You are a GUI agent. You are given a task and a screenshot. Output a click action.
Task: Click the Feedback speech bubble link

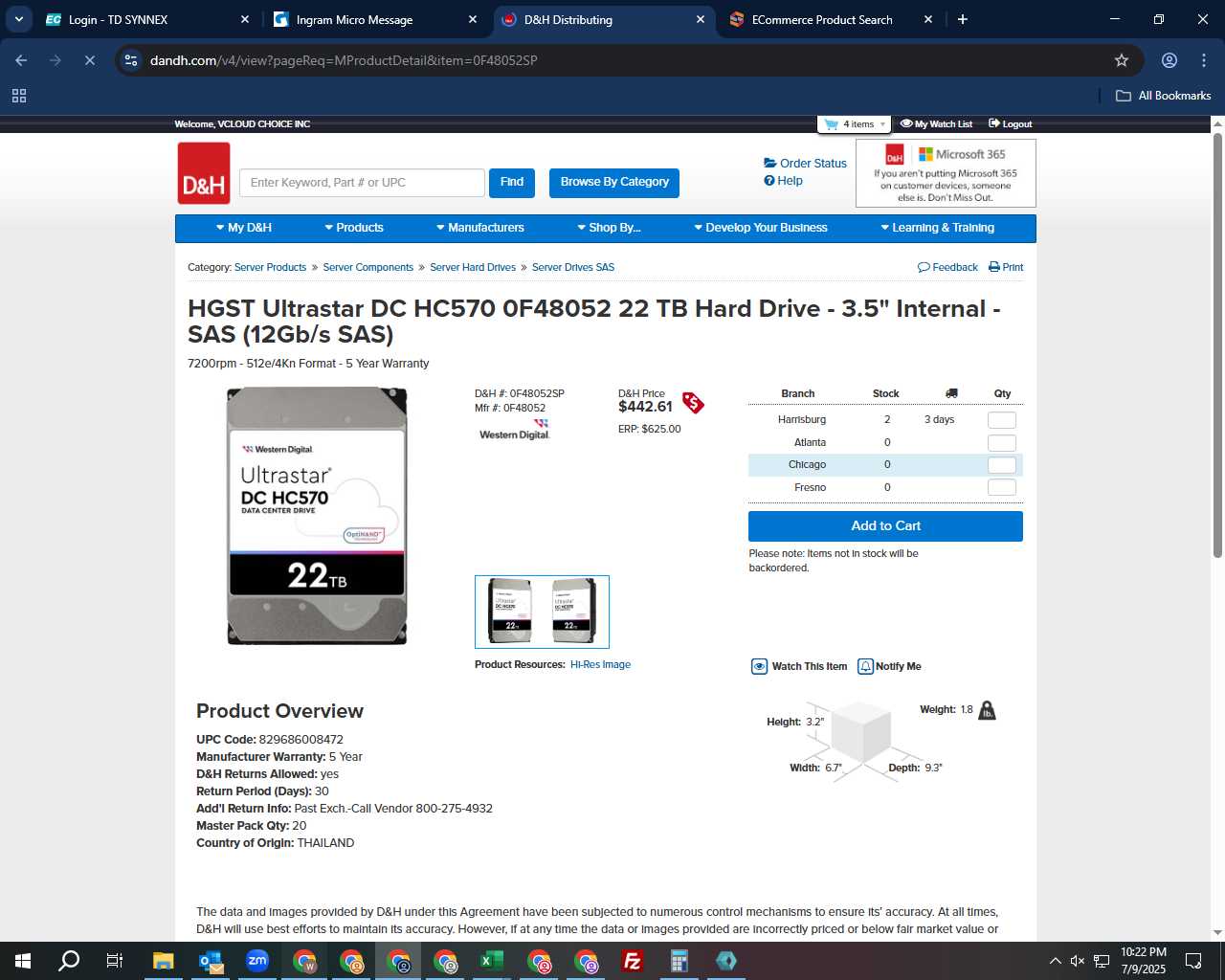point(947,268)
